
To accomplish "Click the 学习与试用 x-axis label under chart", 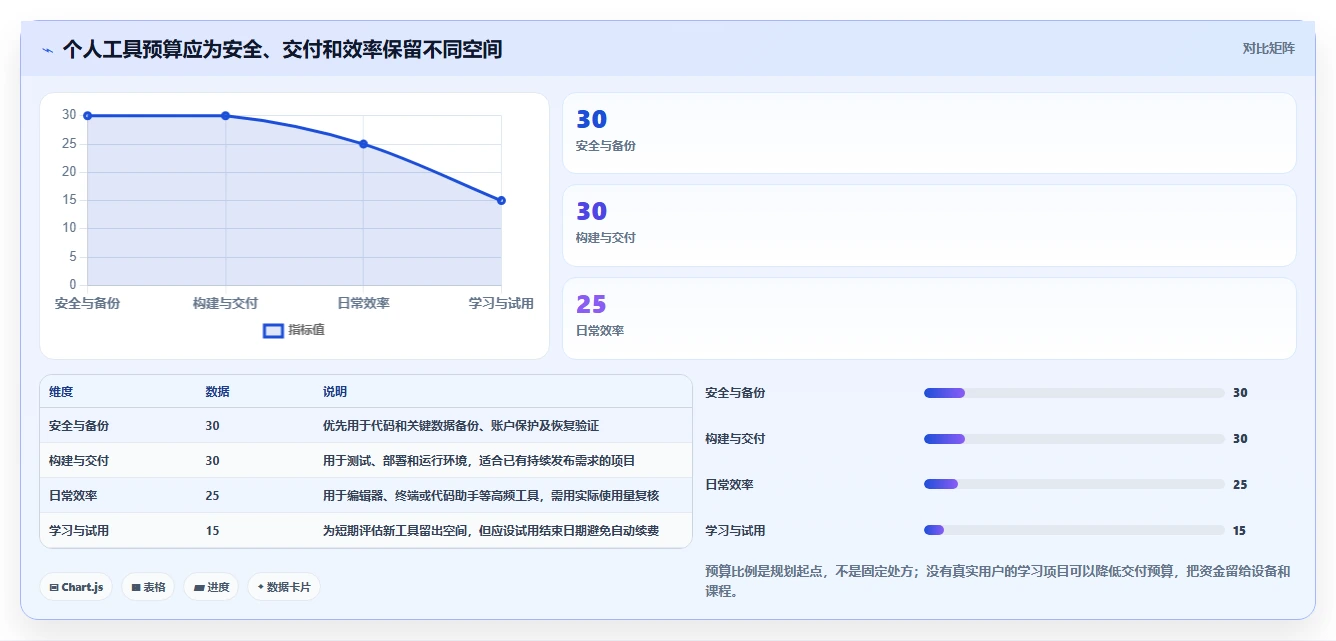I will click(501, 303).
